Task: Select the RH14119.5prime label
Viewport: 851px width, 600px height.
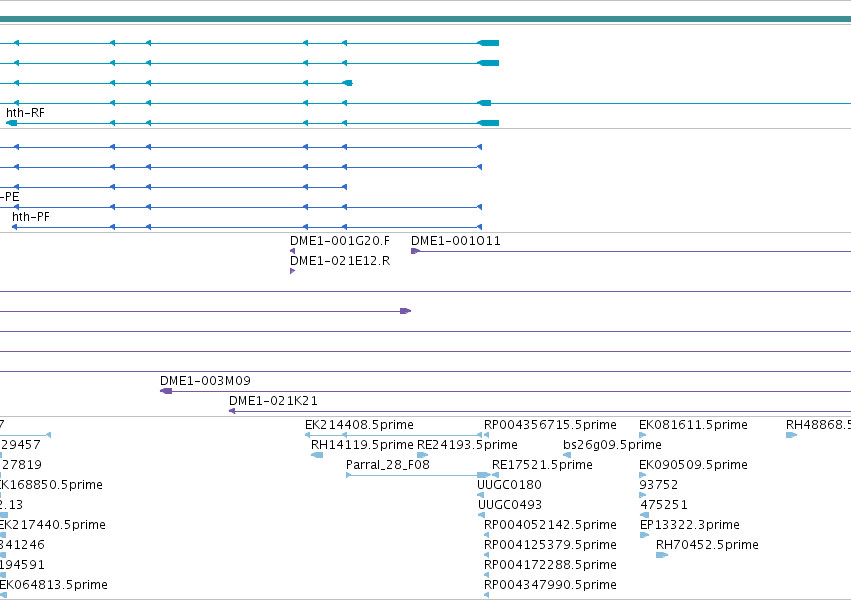Action: pos(362,445)
